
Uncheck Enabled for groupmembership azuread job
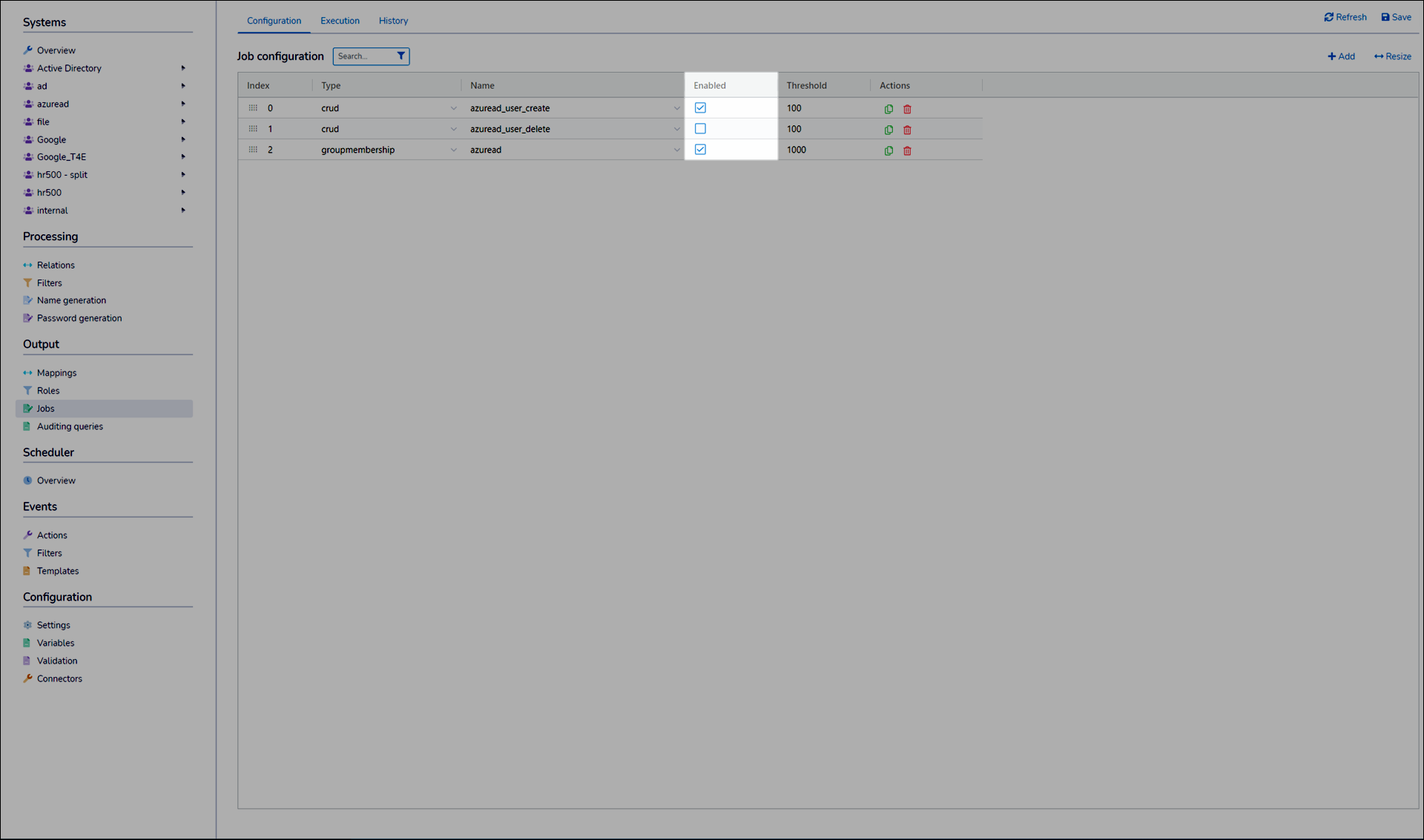pos(700,150)
